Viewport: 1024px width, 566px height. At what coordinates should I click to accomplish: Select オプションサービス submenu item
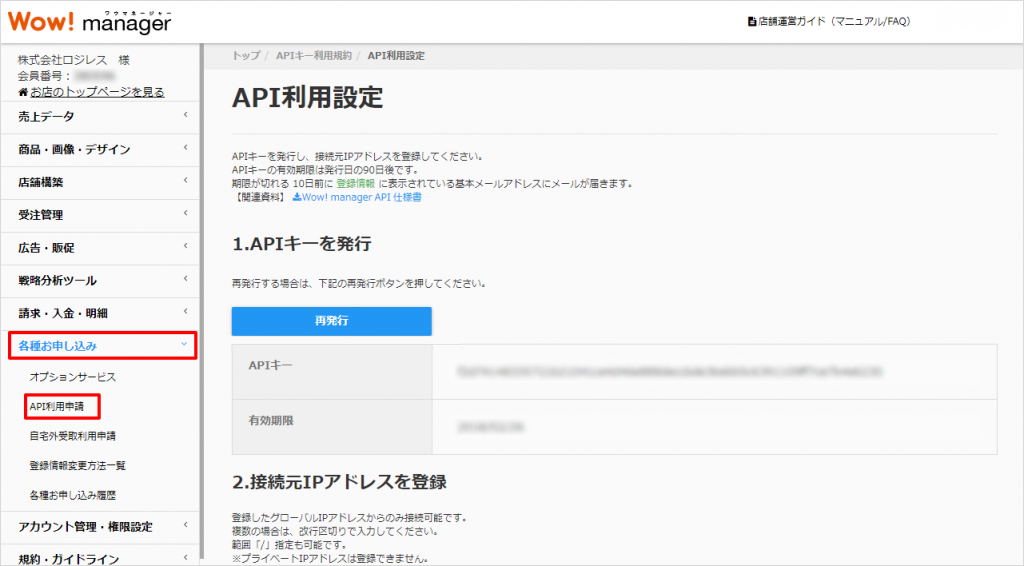(x=73, y=377)
